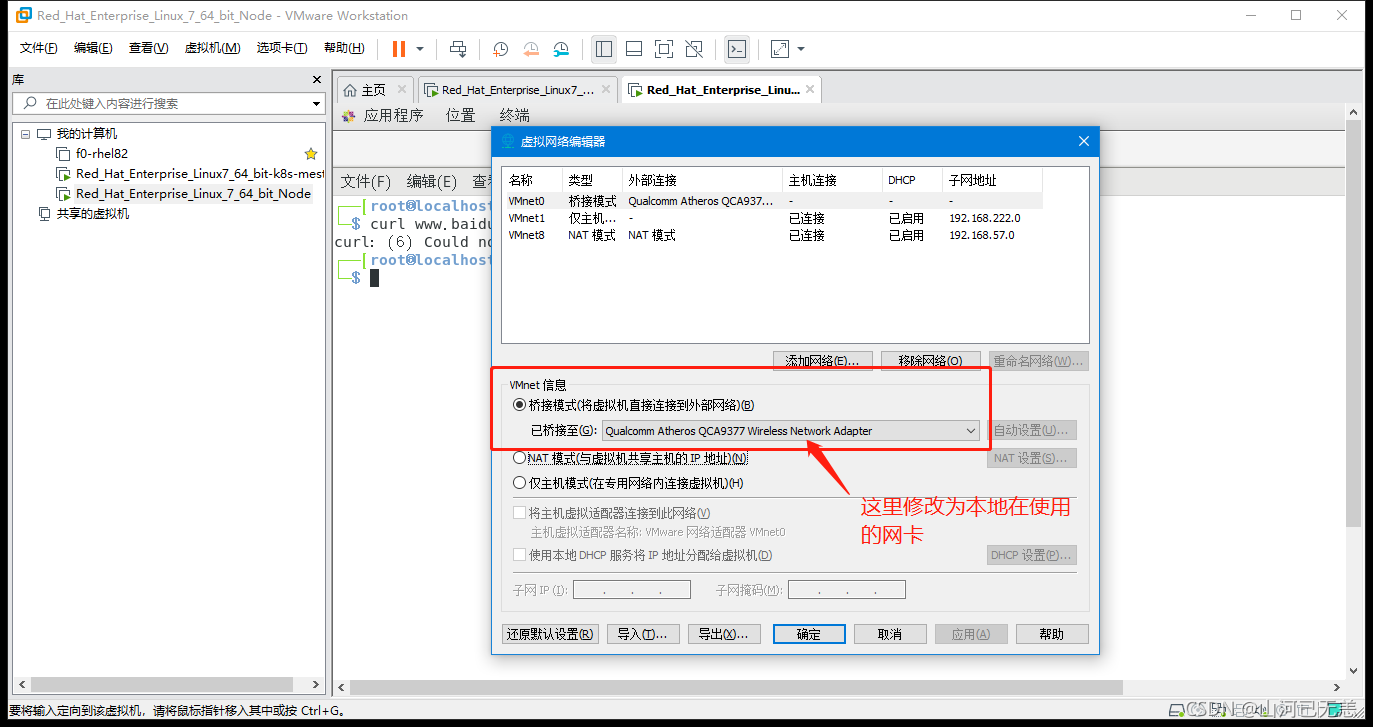Screen dimensions: 1373x727
Task: Click the 导入(T)... button
Action: click(642, 634)
